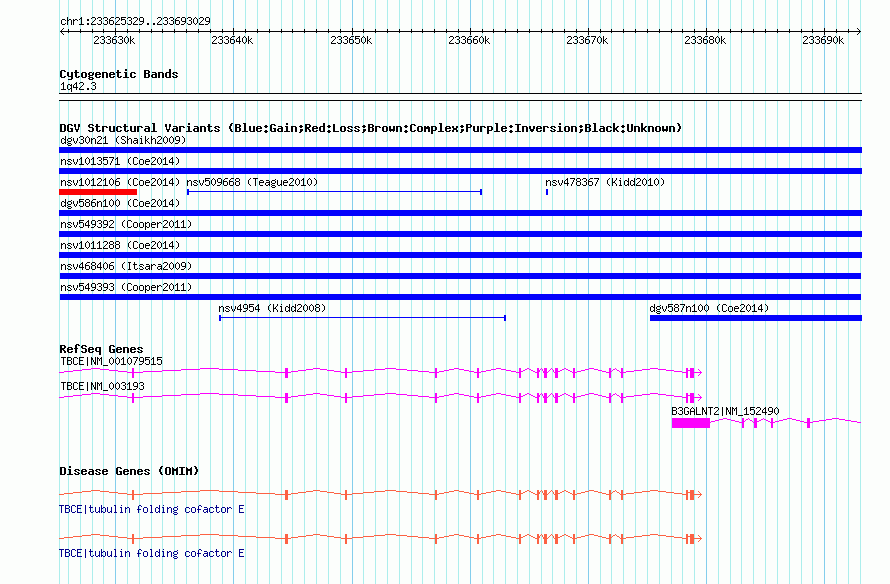Select the RefSeq Genes track title
The width and height of the screenshot is (890, 584).
[x=102, y=349]
